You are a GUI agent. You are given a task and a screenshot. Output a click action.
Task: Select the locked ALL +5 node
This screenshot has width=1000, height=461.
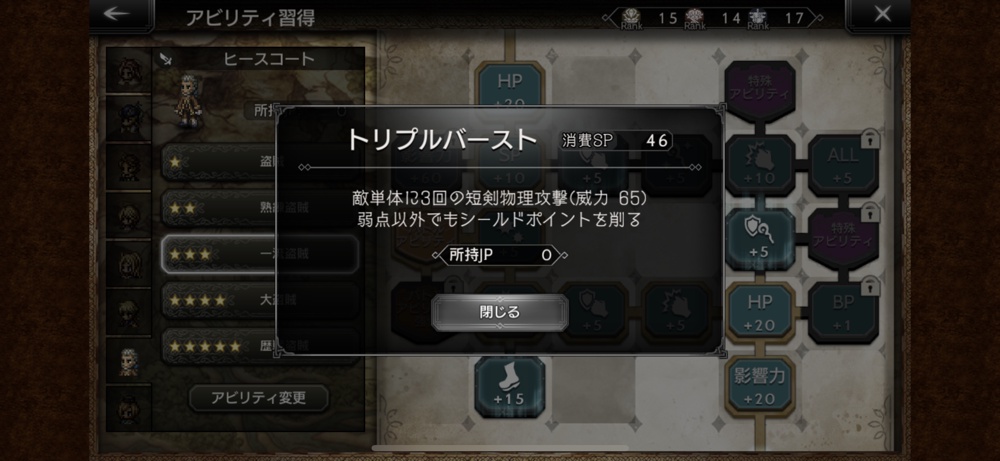click(x=843, y=165)
